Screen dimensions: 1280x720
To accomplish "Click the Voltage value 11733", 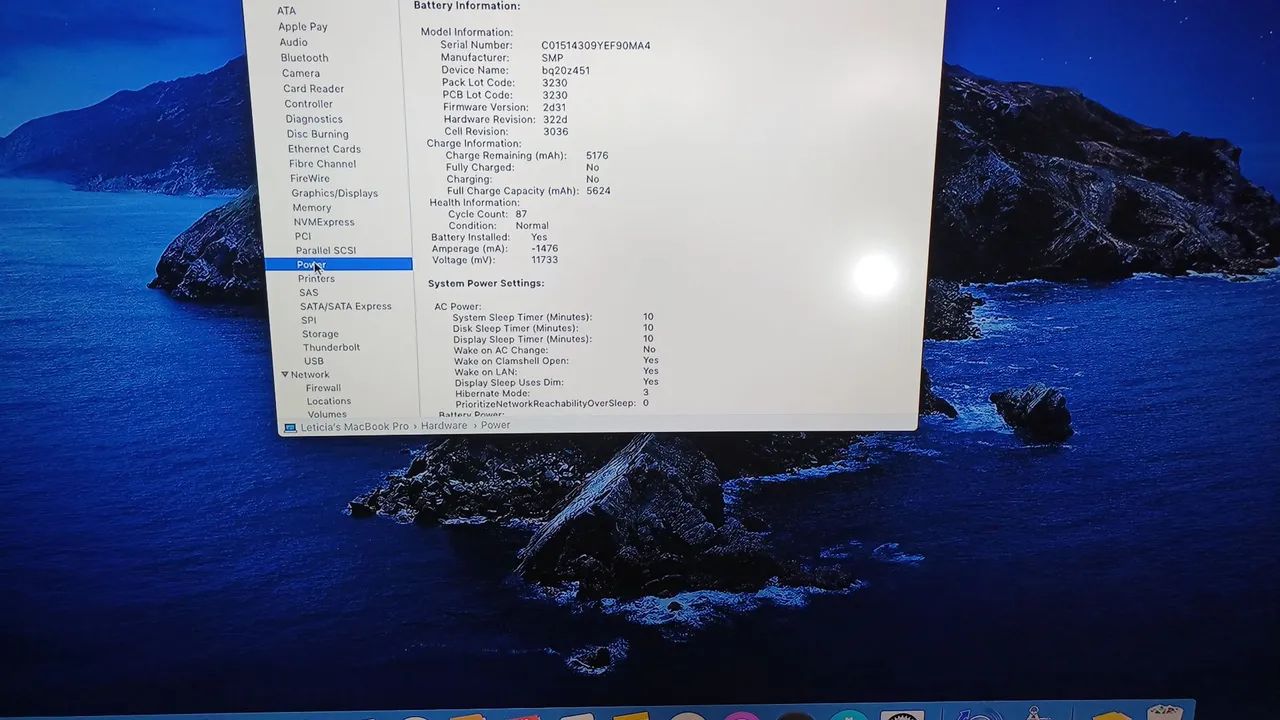I will pyautogui.click(x=544, y=260).
